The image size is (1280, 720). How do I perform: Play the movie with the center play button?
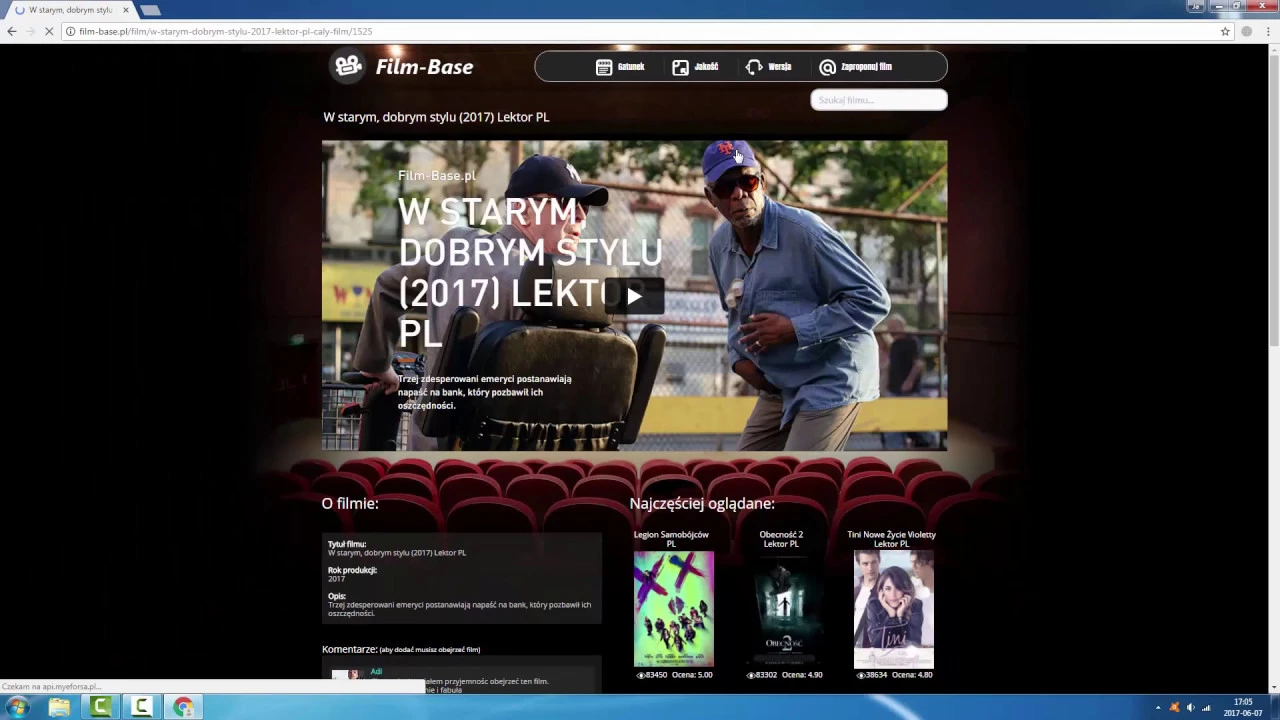(634, 296)
